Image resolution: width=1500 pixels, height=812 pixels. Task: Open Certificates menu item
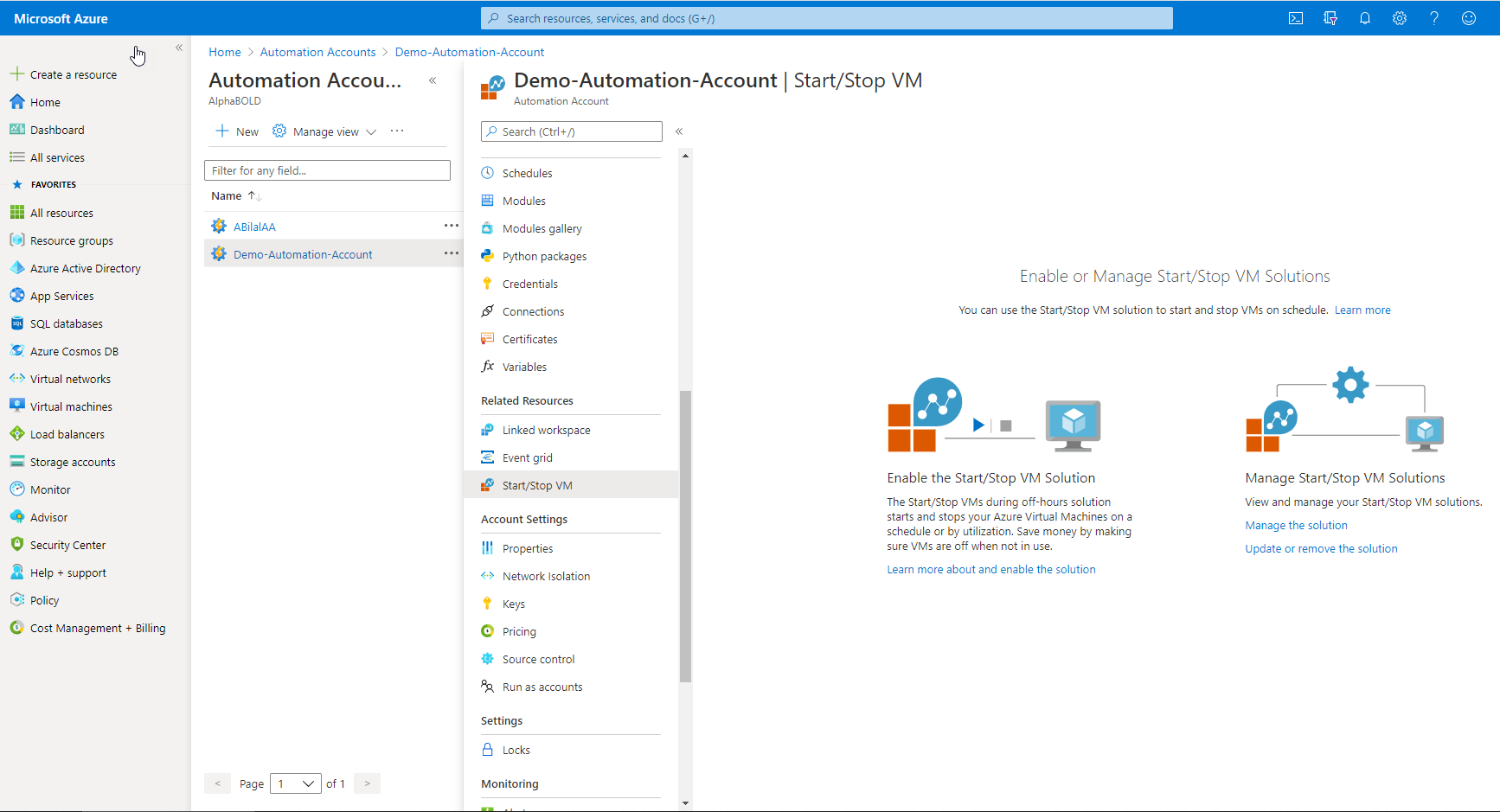529,339
